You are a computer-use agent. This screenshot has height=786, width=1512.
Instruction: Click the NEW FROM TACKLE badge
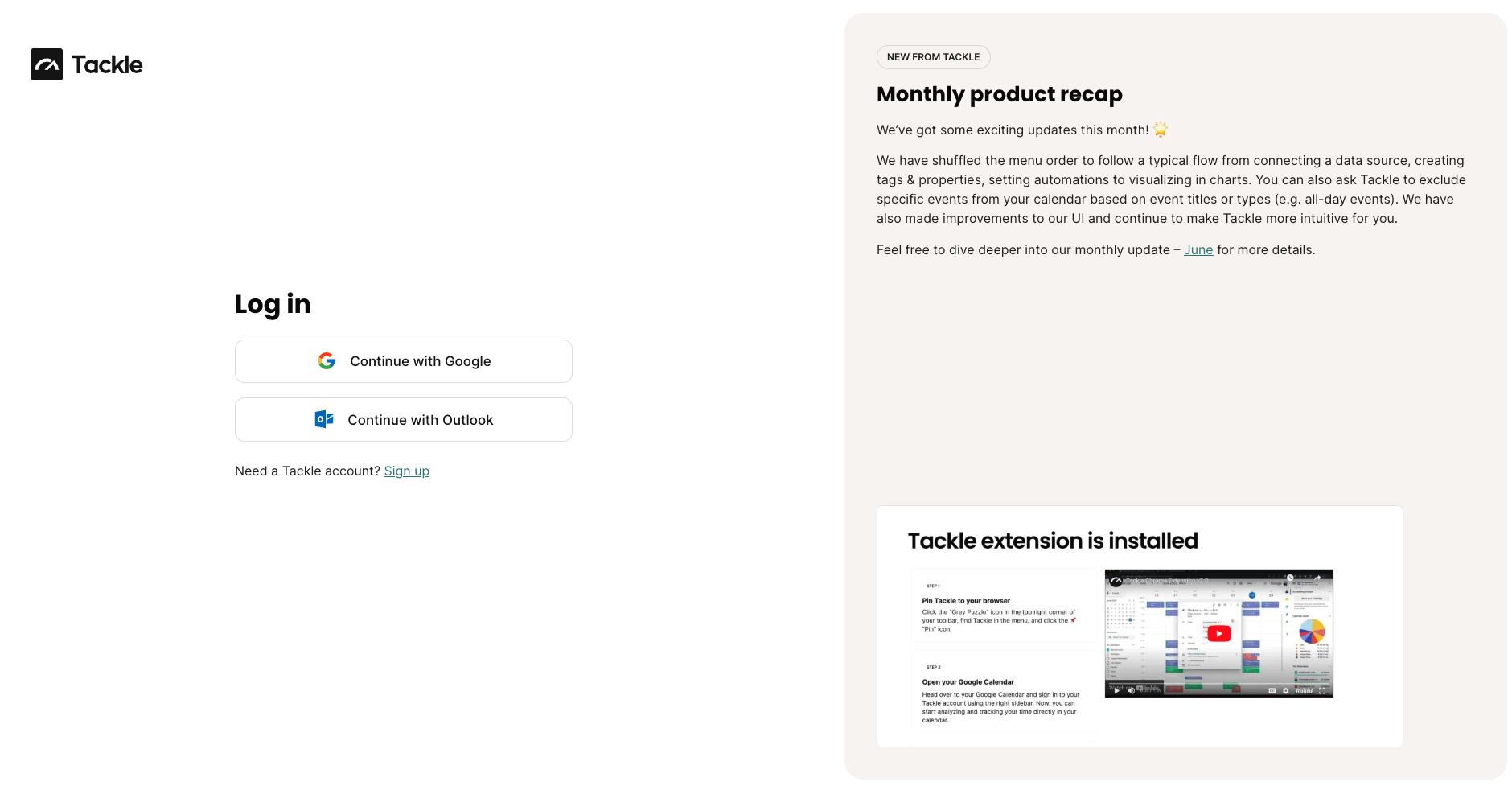tap(933, 57)
